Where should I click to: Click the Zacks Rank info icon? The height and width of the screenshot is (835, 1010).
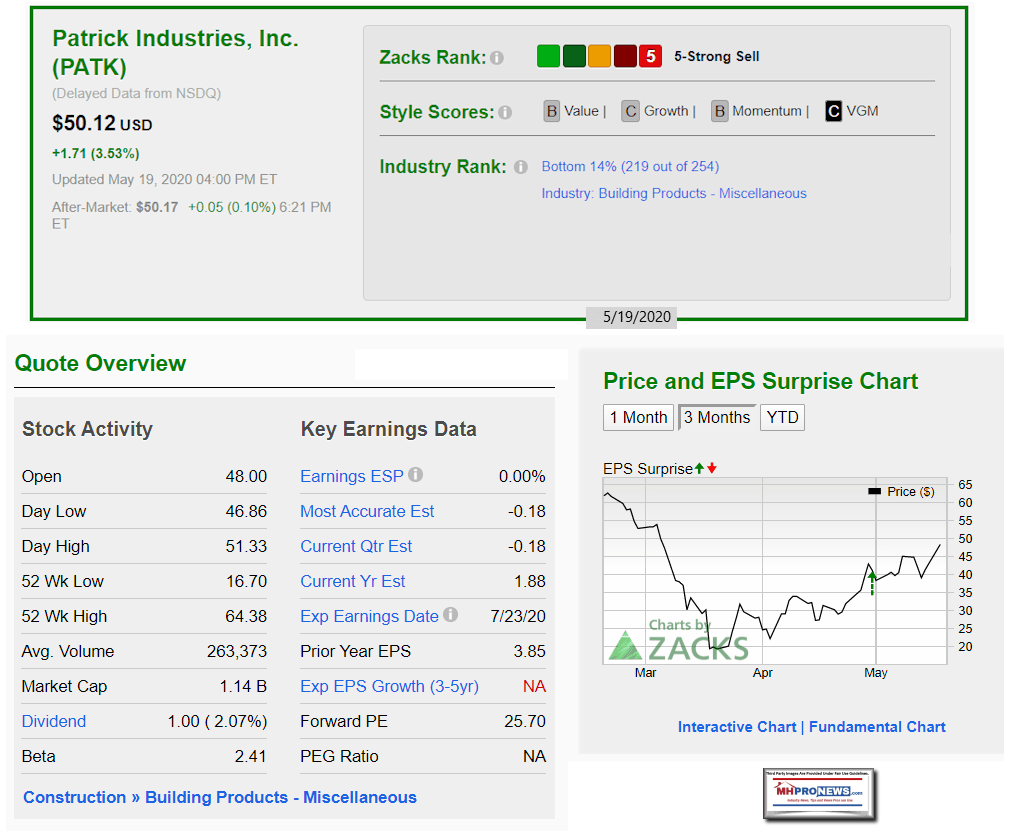[497, 58]
